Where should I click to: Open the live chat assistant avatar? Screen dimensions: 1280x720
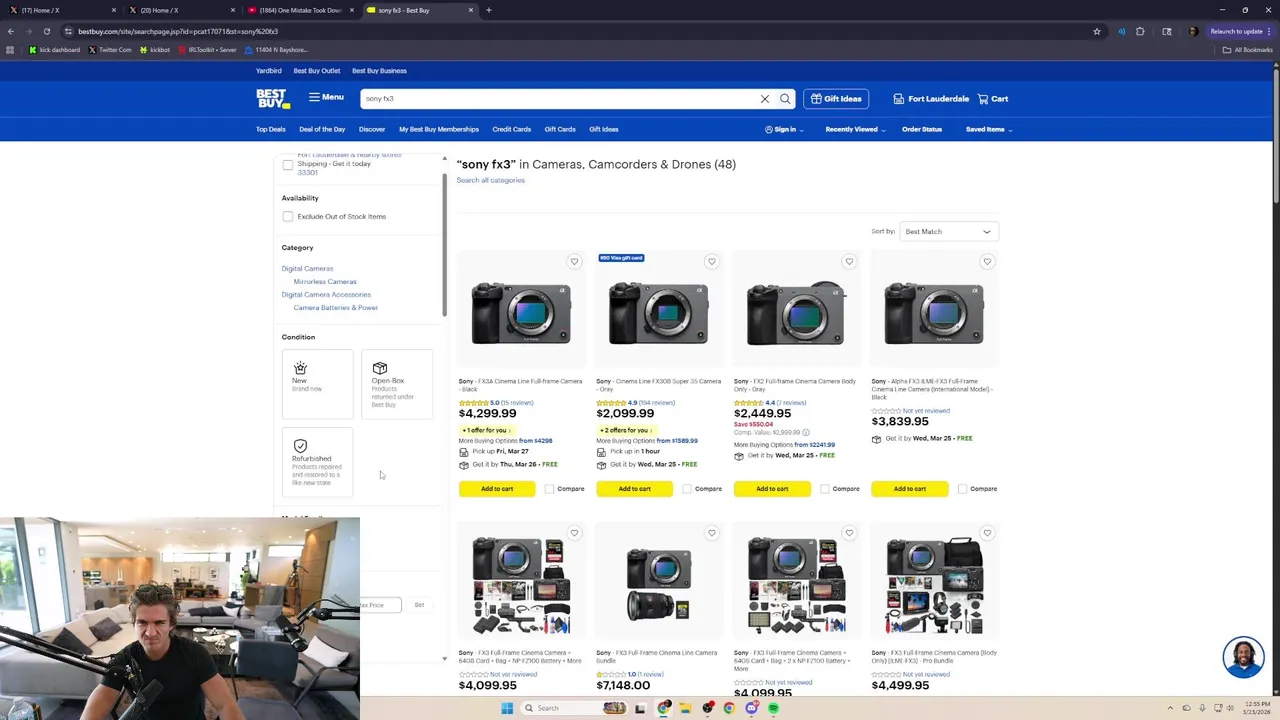[1243, 657]
